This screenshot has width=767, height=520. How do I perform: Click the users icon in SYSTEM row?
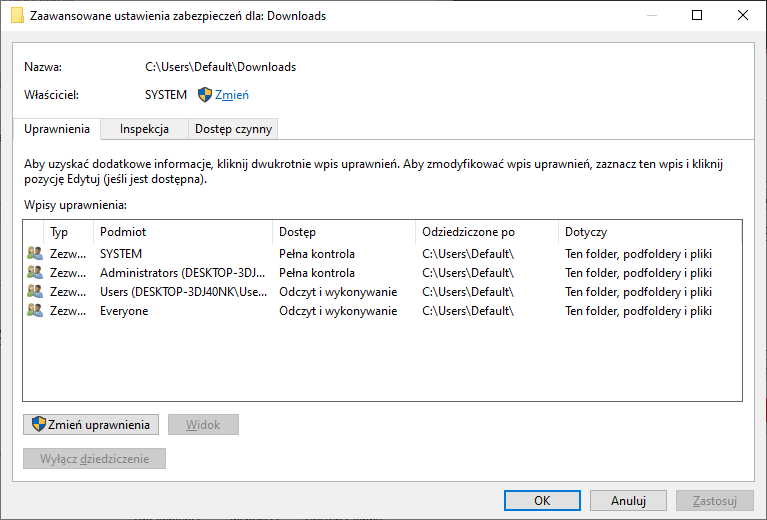pyautogui.click(x=35, y=253)
